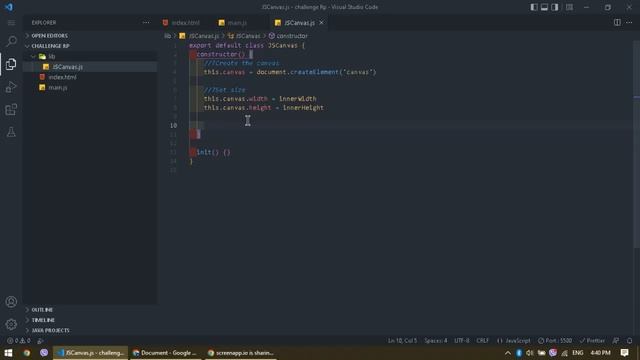Open the Bluetooth tray icon

(519, 353)
